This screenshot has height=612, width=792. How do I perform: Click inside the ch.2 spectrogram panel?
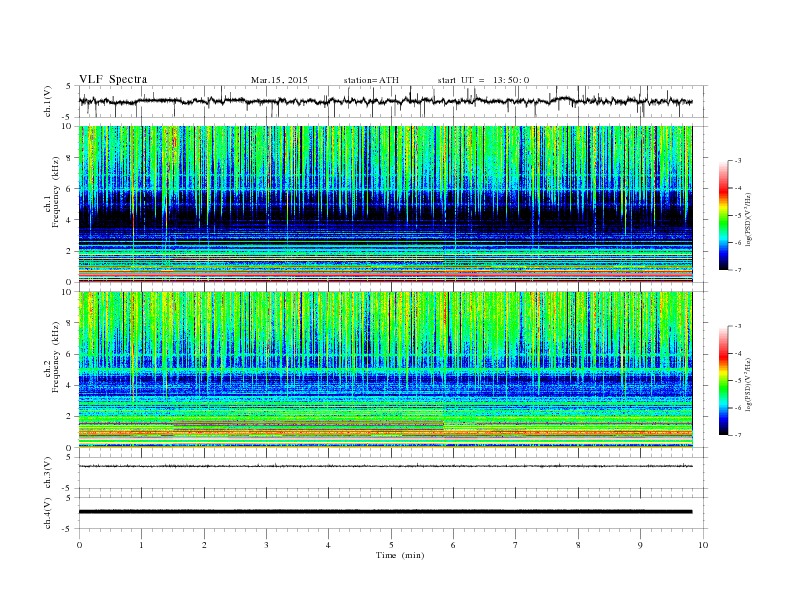pos(385,369)
